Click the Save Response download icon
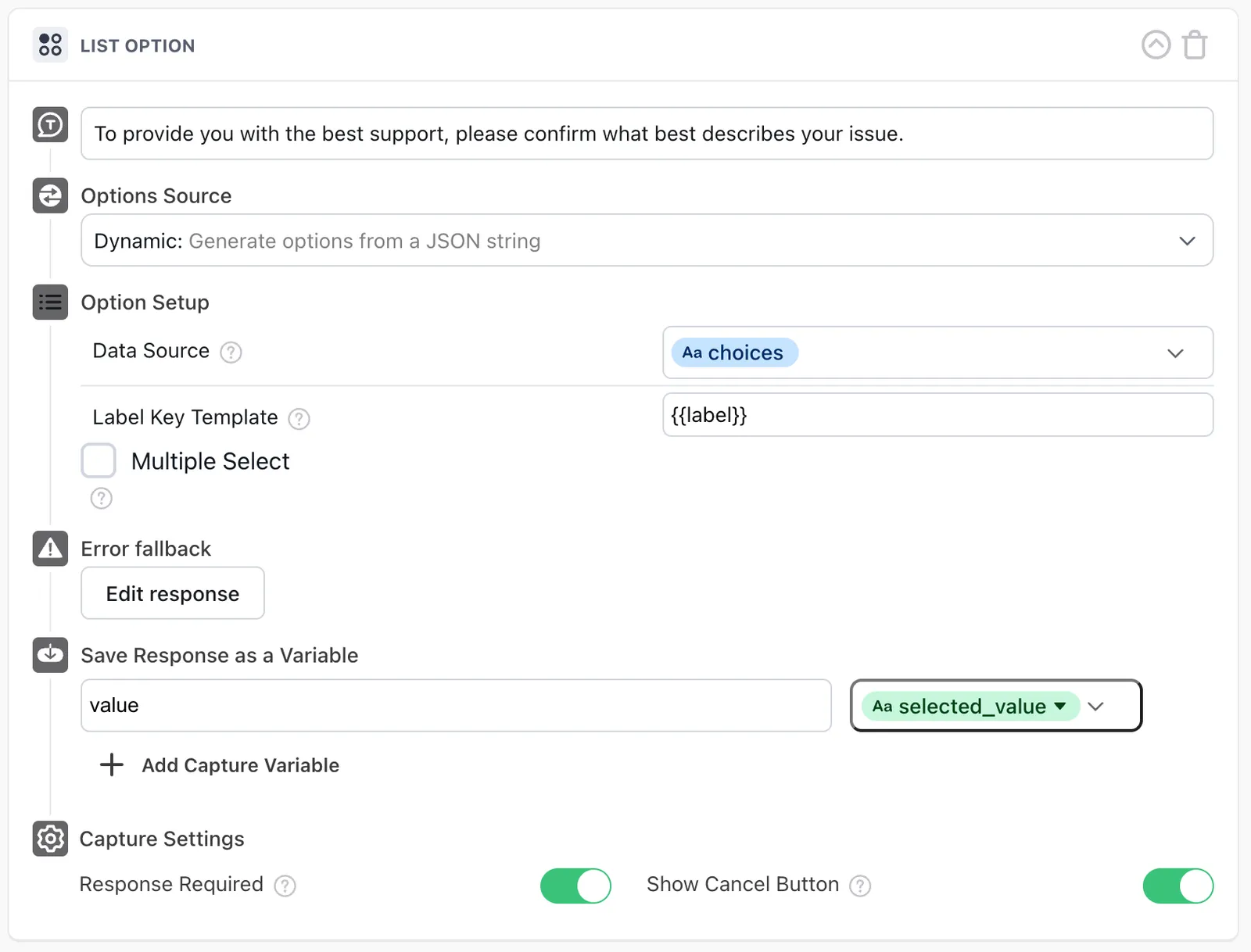 click(50, 655)
